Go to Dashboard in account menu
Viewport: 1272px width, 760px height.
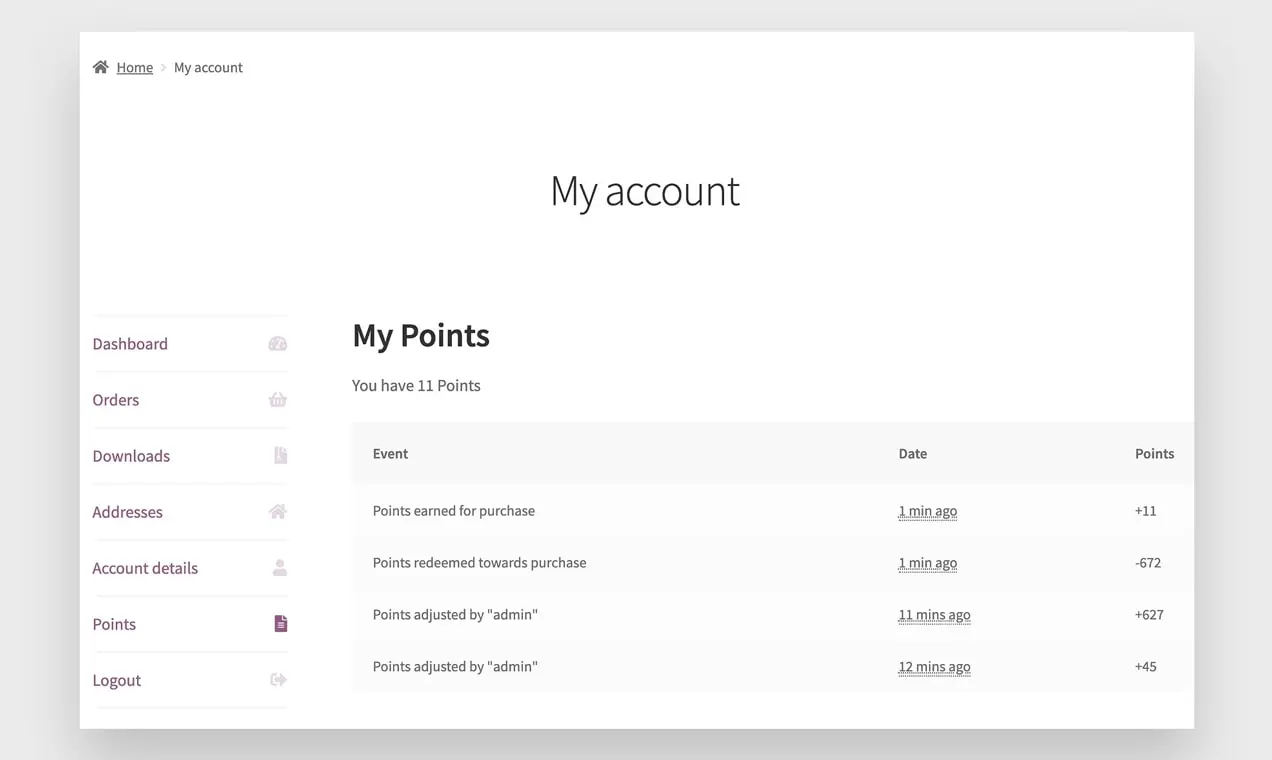[130, 344]
